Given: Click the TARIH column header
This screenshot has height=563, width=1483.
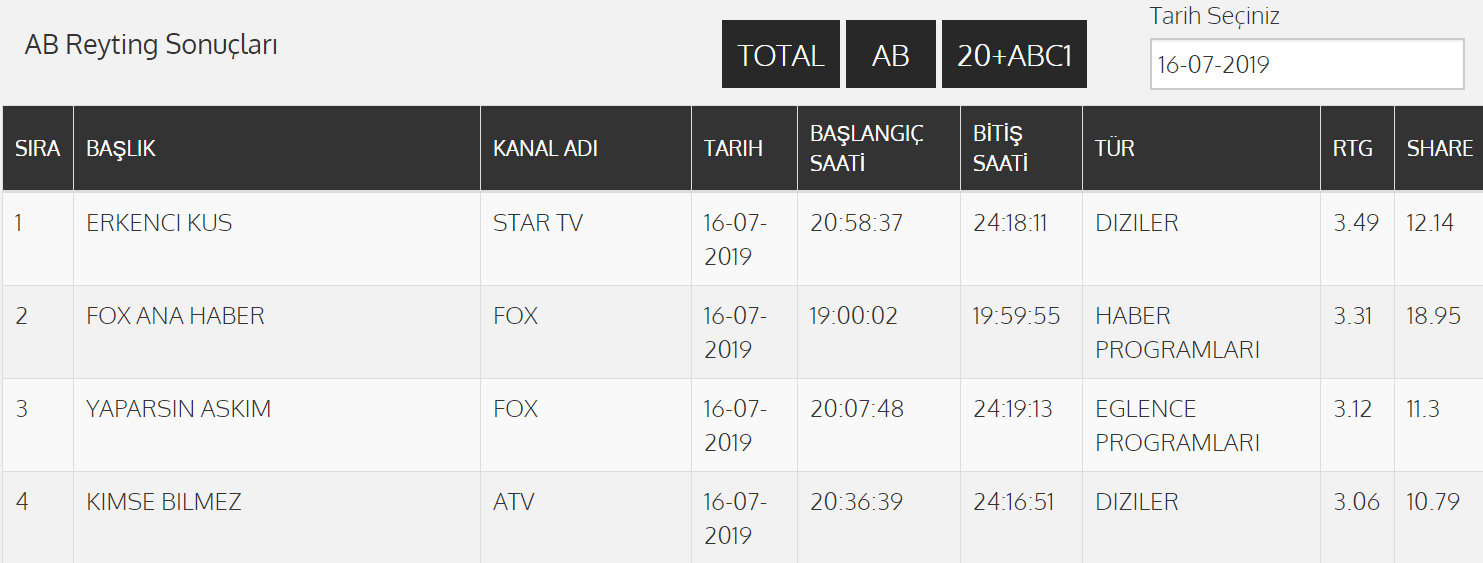Looking at the screenshot, I should click(x=733, y=149).
